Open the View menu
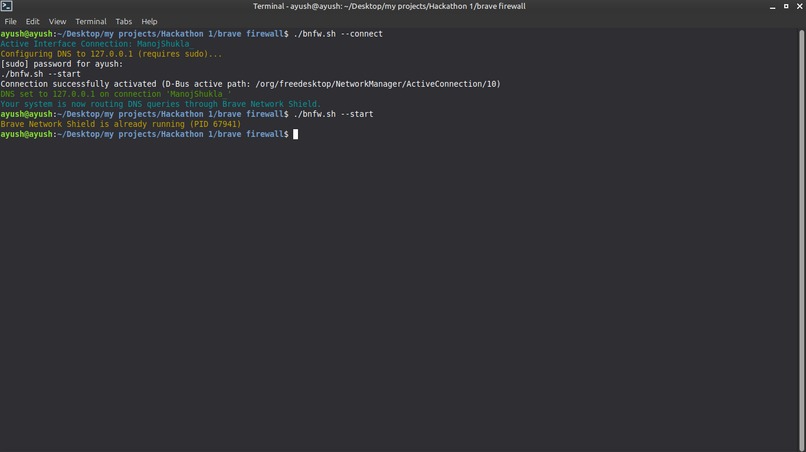The height and width of the screenshot is (452, 806). (57, 22)
